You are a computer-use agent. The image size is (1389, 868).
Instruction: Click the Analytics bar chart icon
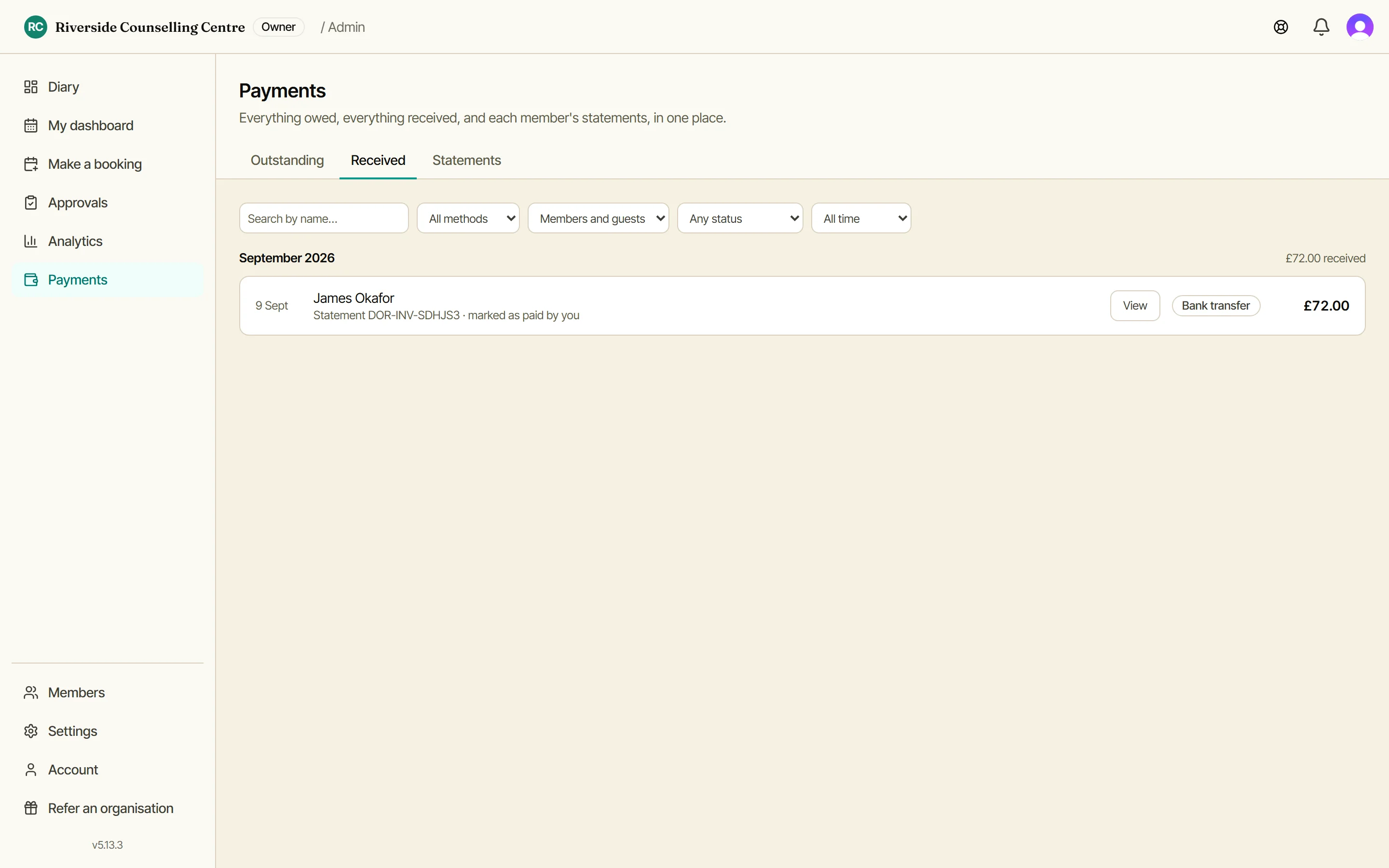point(31,241)
